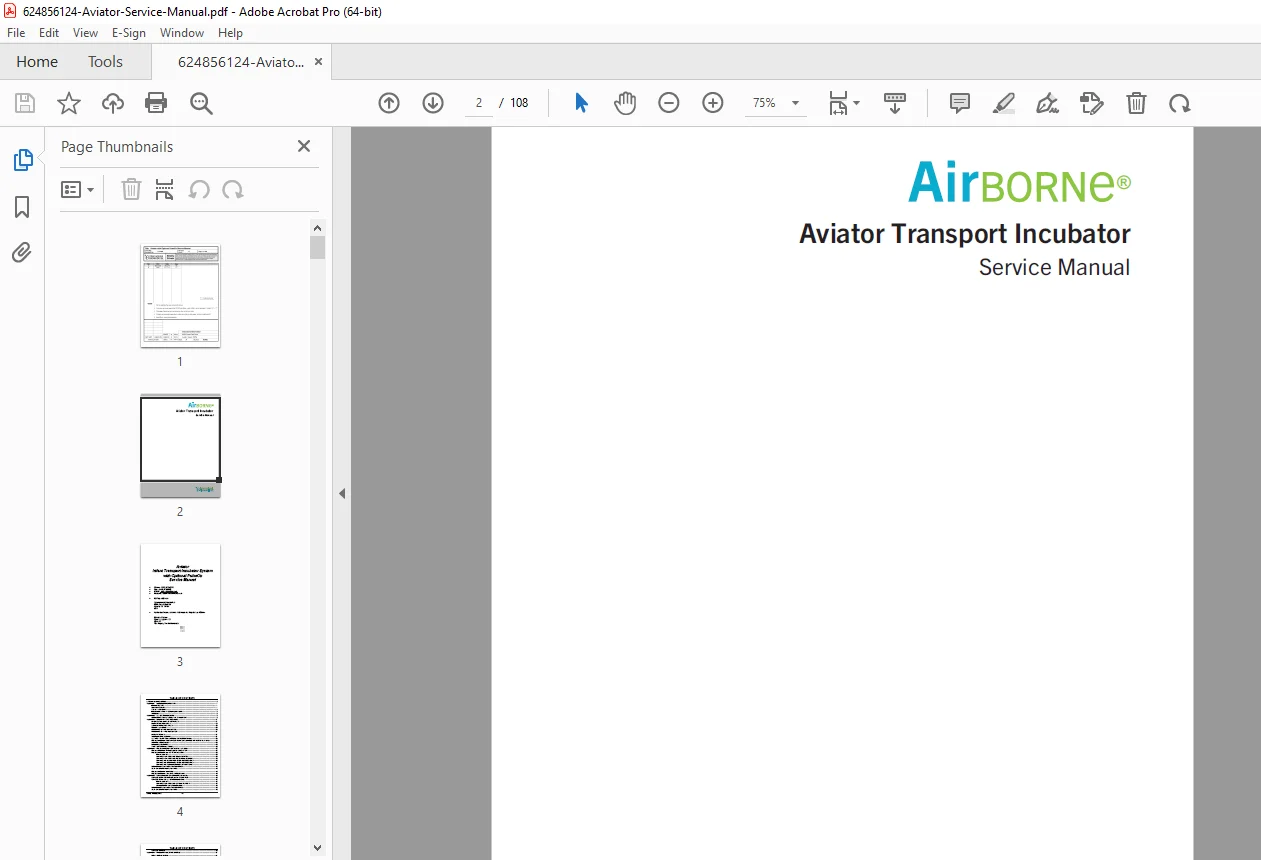The height and width of the screenshot is (860, 1261).
Task: Go to the next page arrow
Action: point(433,103)
